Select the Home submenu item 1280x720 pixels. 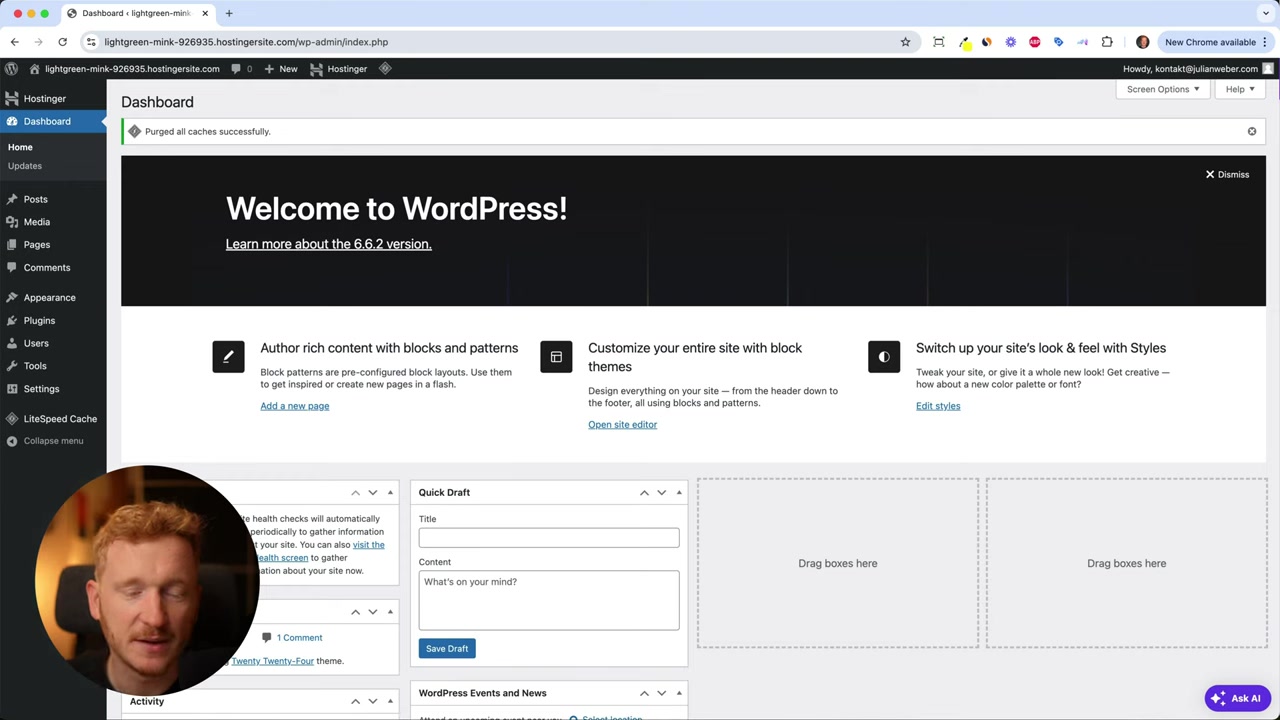(20, 147)
